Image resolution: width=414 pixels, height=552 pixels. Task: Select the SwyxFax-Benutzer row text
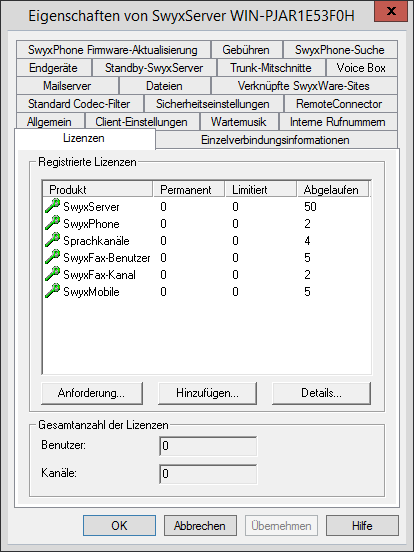[107, 258]
